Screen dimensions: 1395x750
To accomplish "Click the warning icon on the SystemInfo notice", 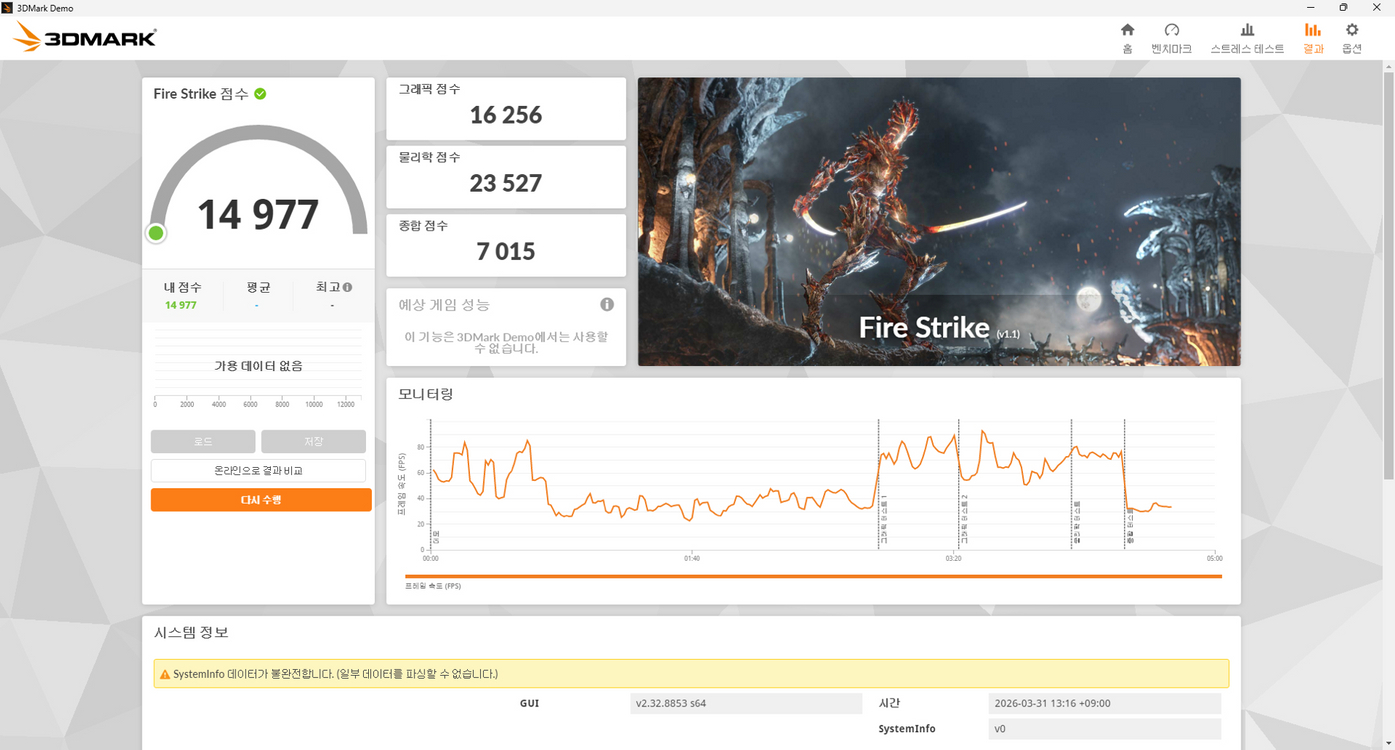I will [165, 673].
